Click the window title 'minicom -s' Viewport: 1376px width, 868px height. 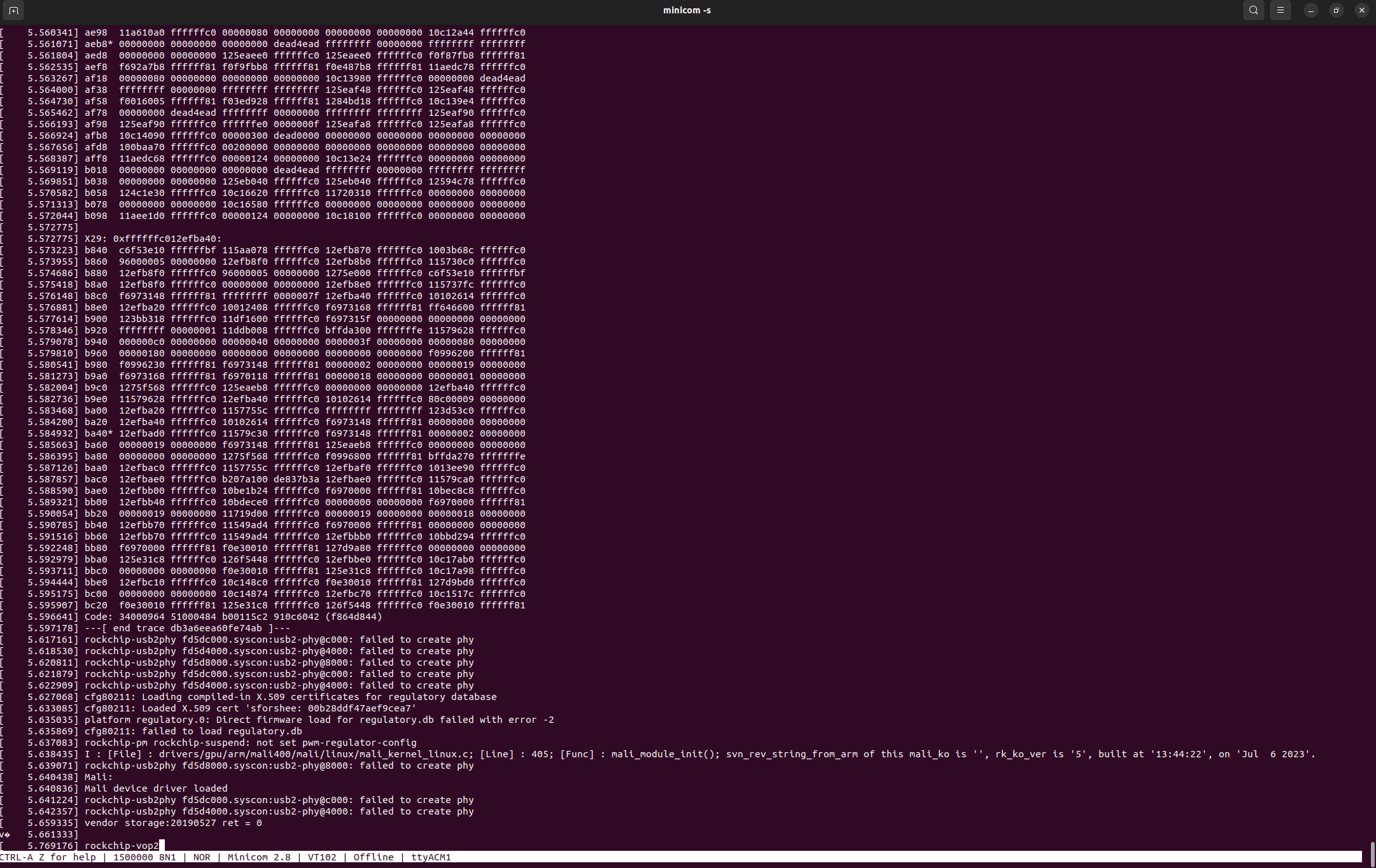click(x=687, y=10)
